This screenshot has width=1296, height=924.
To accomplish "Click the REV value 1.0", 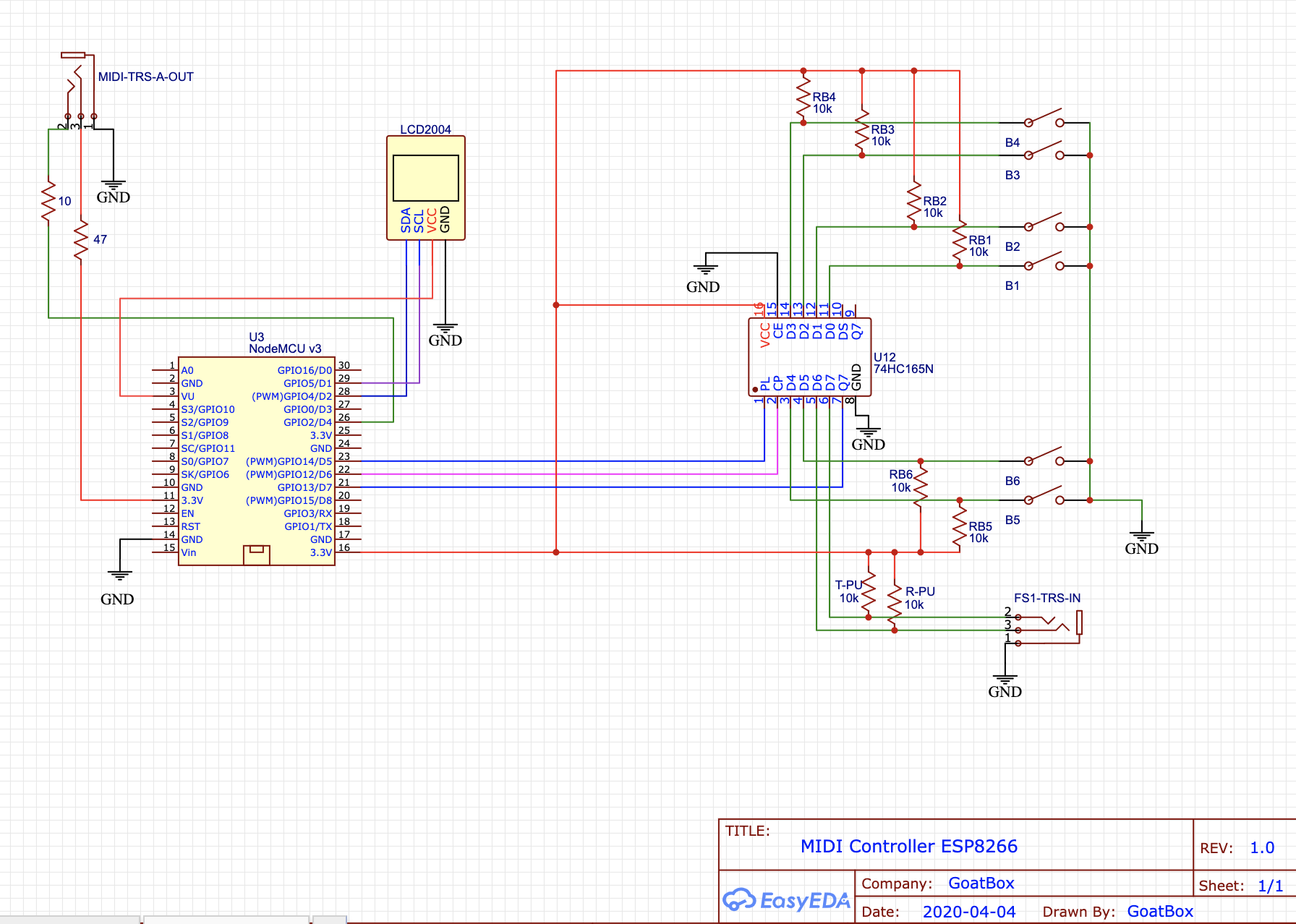I will (1262, 848).
